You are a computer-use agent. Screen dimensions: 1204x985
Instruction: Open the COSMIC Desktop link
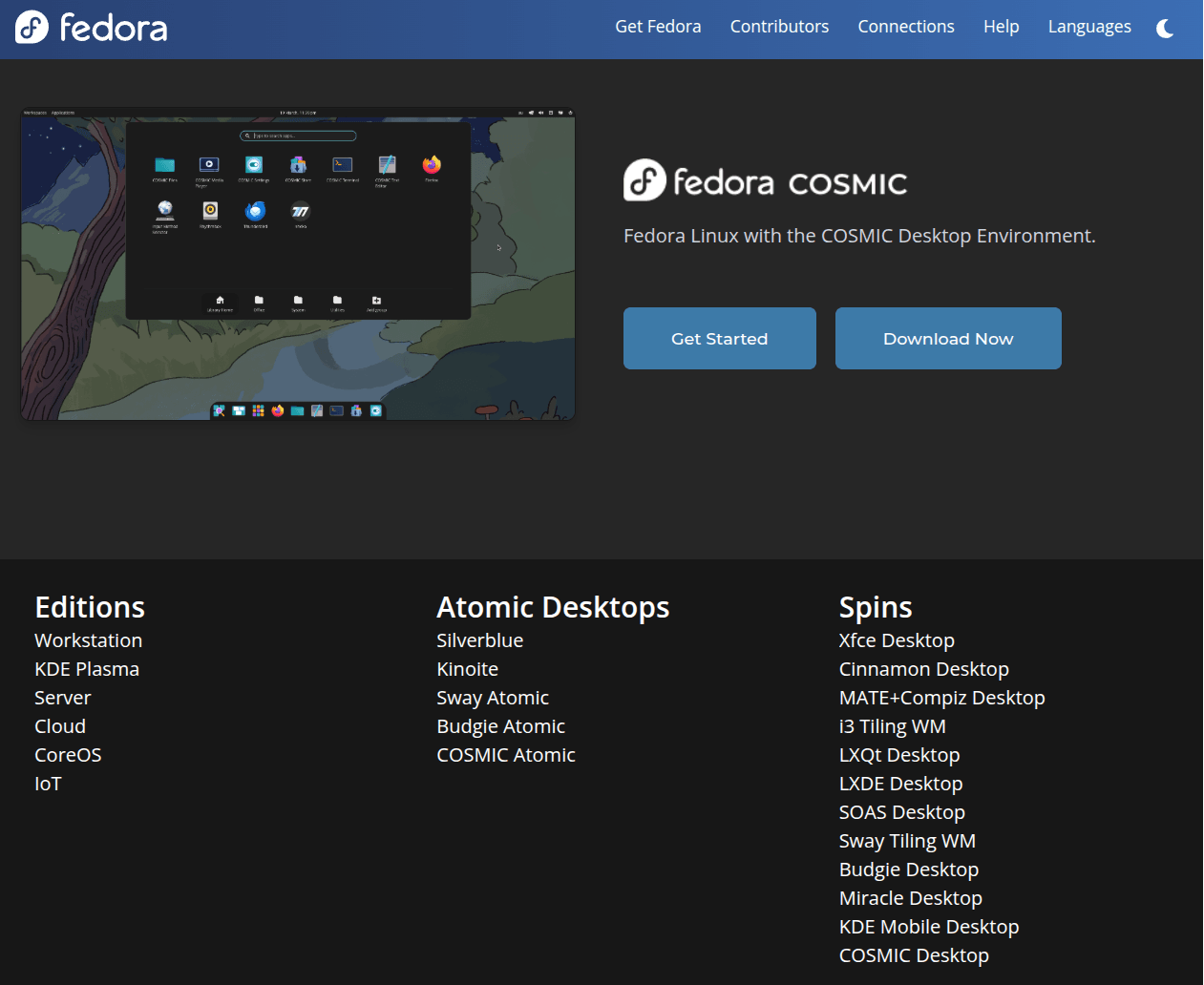point(914,955)
